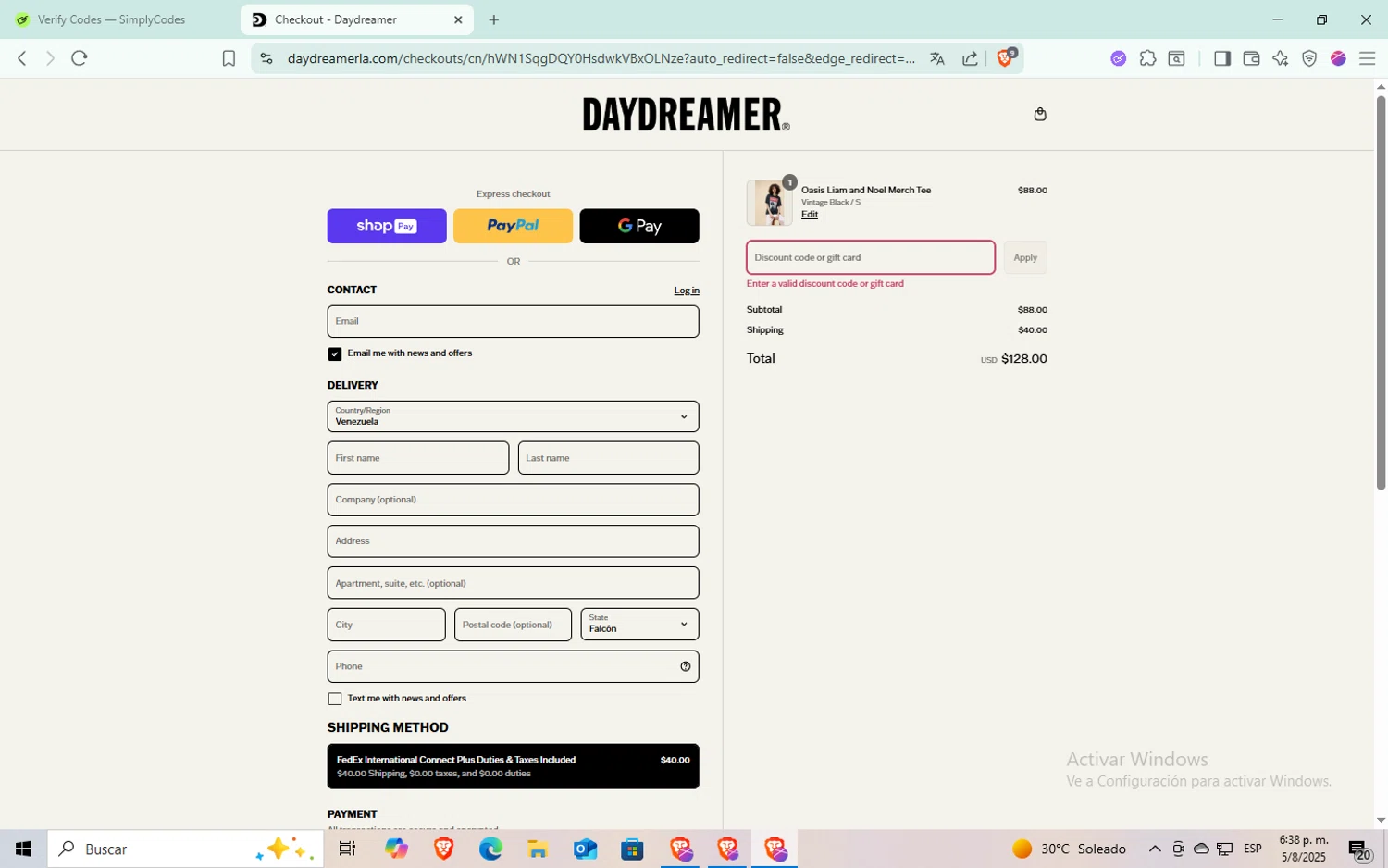Open the 30°C Soleado weather widget
This screenshot has width=1388, height=868.
click(1070, 849)
